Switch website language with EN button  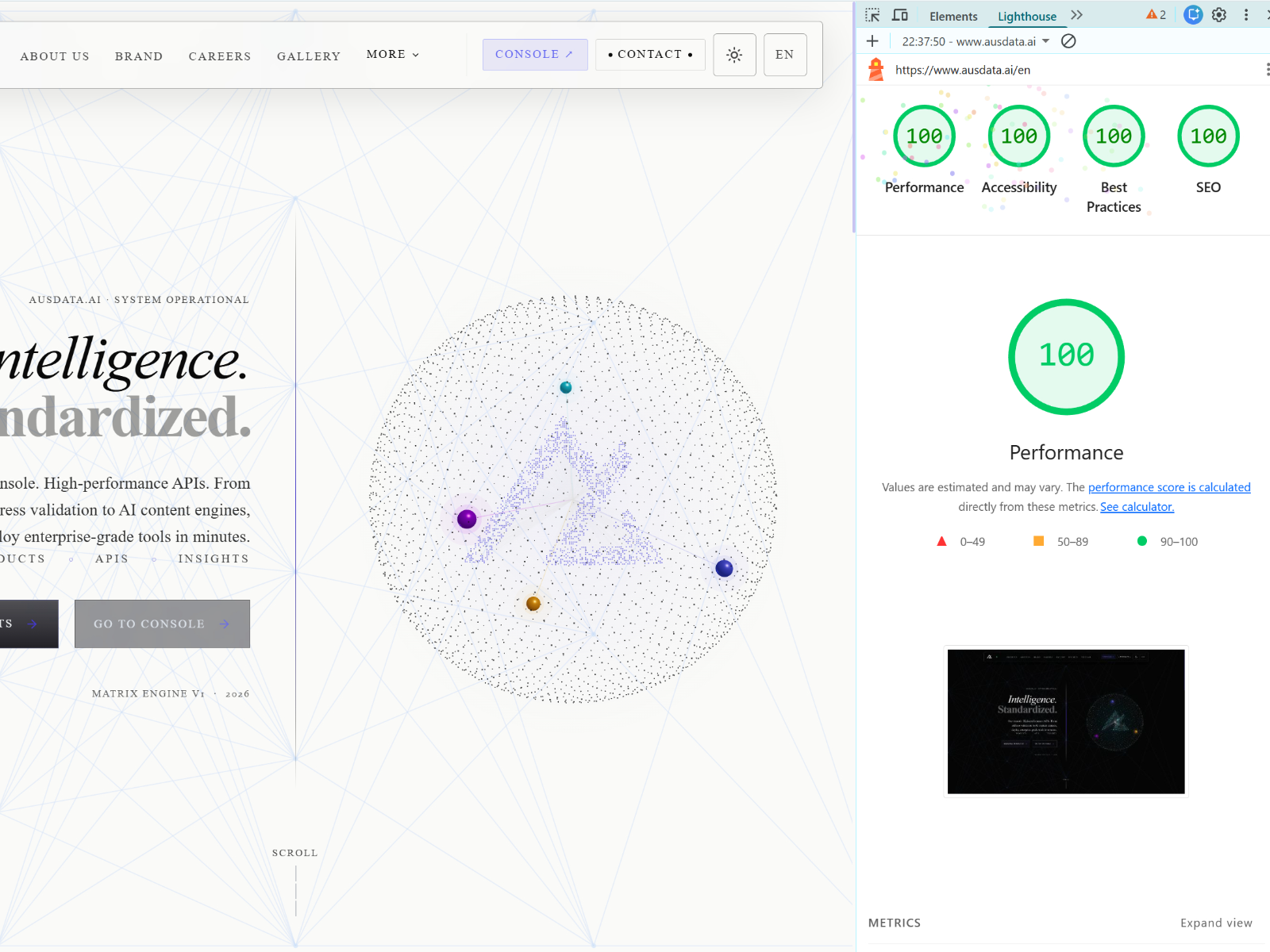point(784,55)
